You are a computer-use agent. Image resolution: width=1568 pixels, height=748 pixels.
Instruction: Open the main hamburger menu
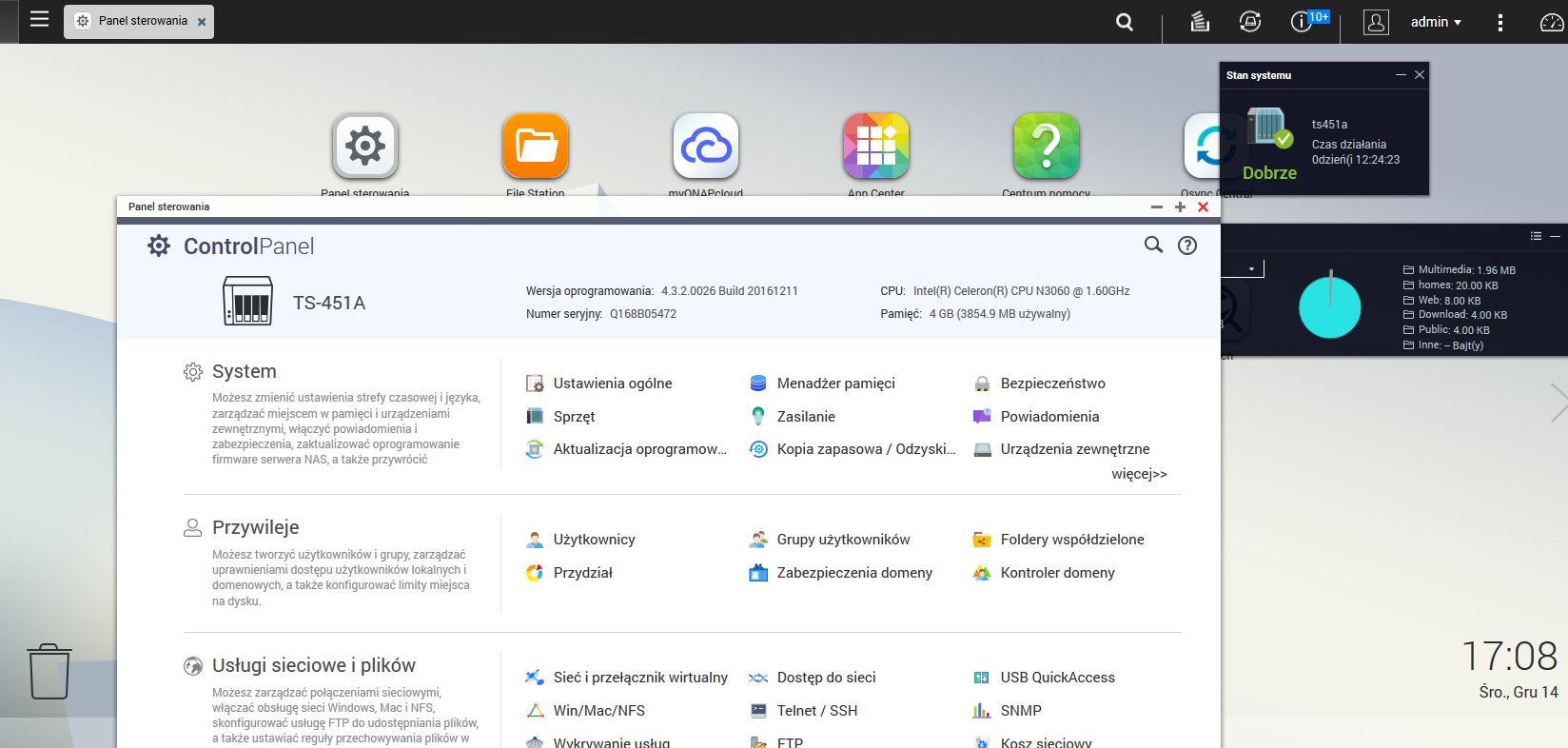tap(39, 19)
